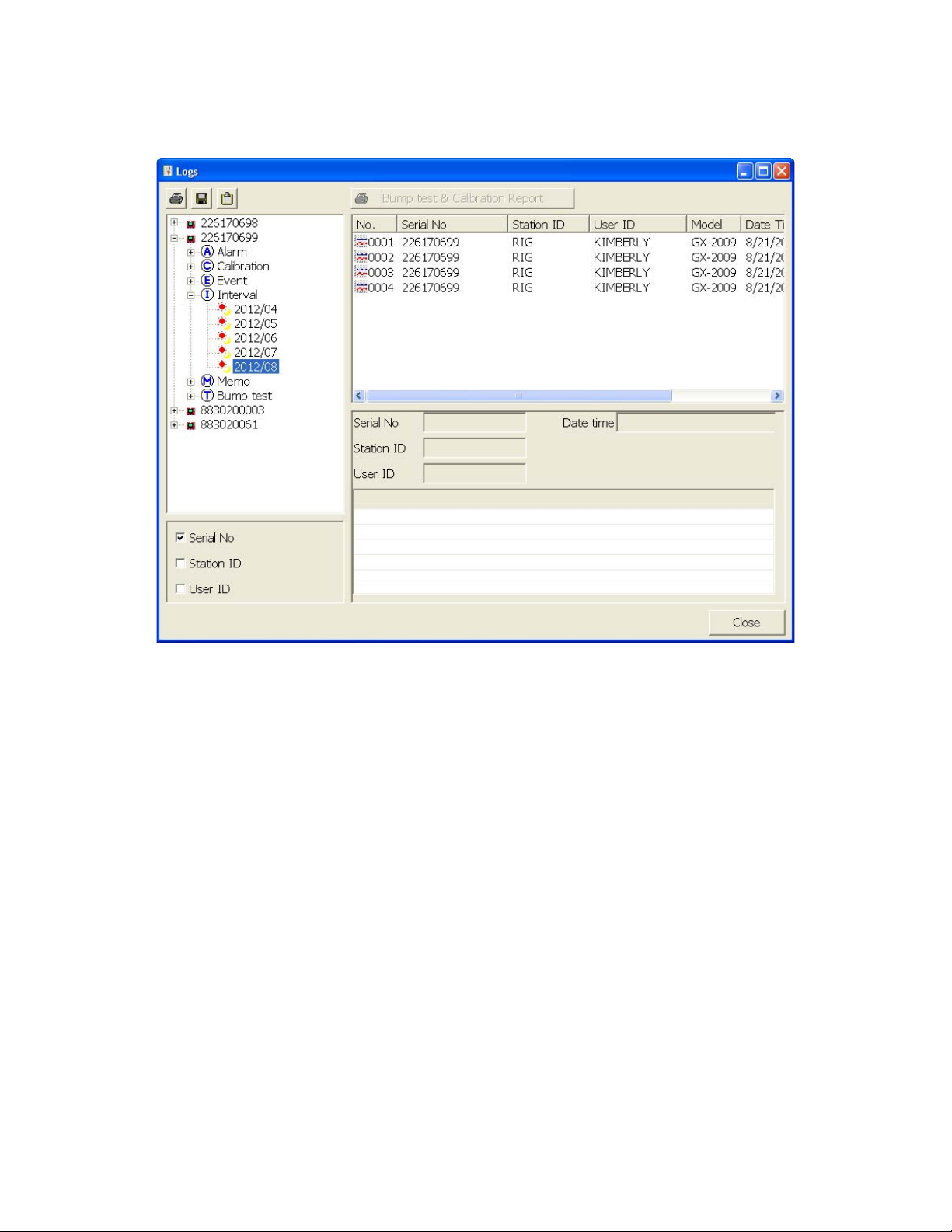Expand the Event node
The width and height of the screenshot is (952, 1232).
pos(191,281)
